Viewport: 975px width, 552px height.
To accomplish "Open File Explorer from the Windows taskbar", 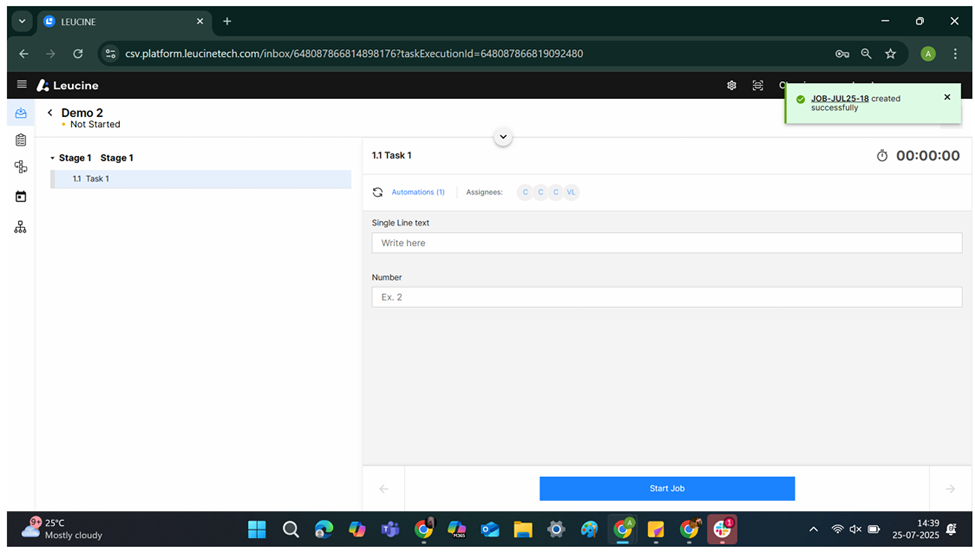I will coord(522,529).
